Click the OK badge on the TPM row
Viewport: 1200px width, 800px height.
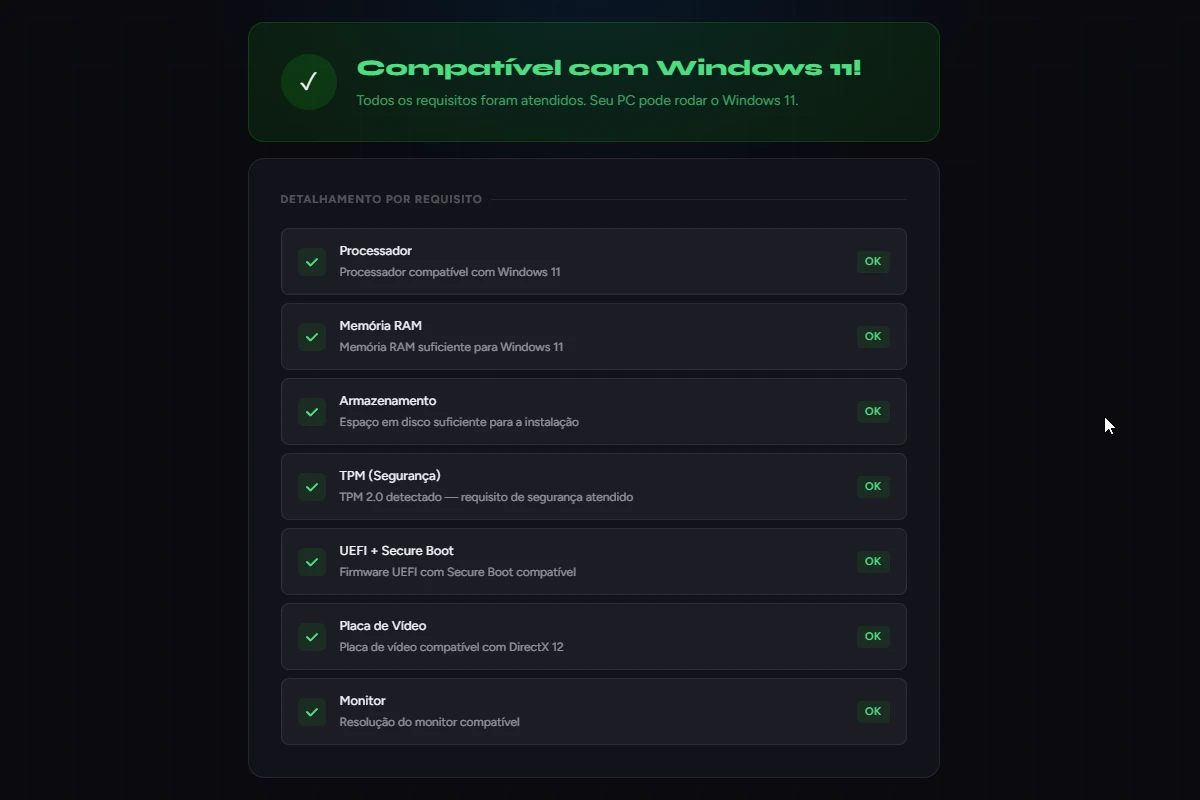tap(872, 486)
